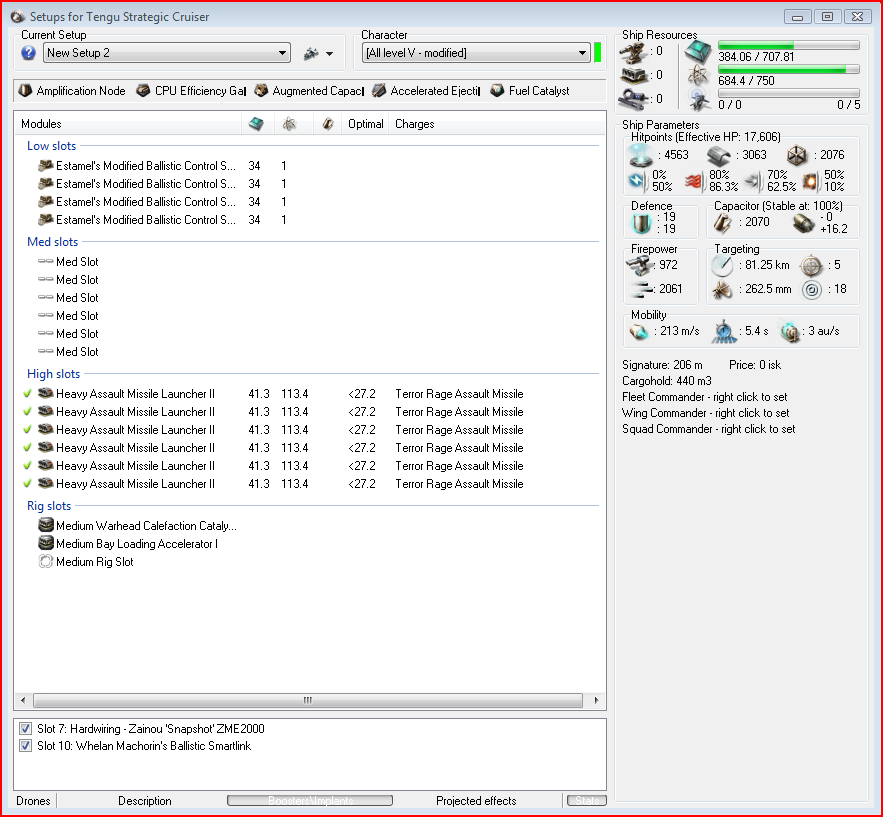Click the left arrow of the horizontal scrollbar
The image size is (883, 817).
23,700
